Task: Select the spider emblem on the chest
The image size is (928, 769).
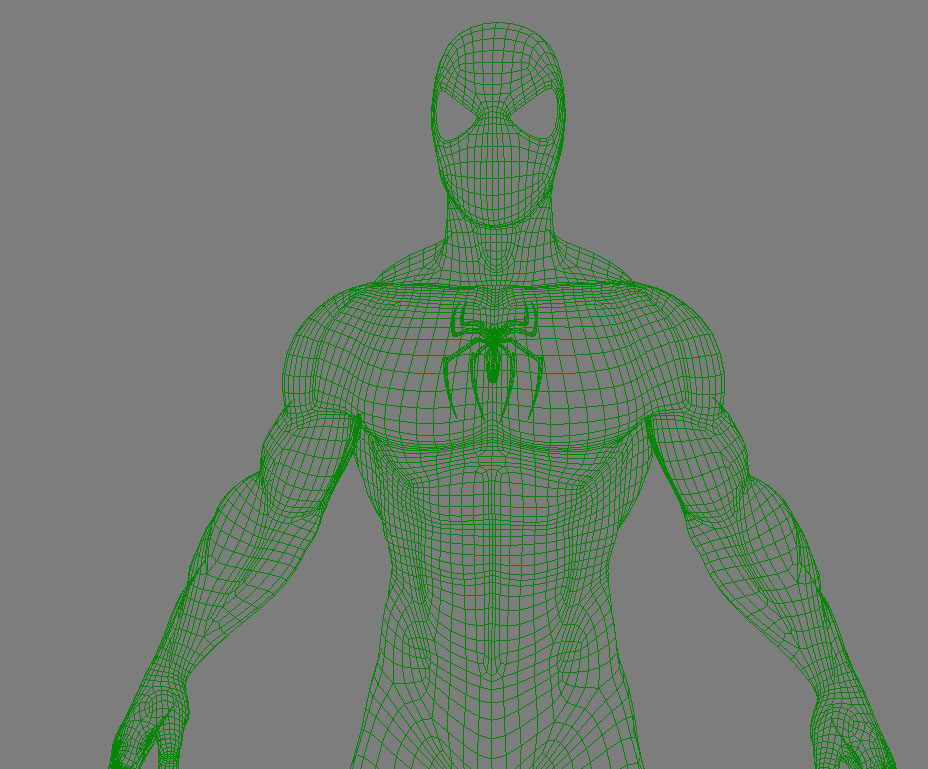Action: [493, 361]
